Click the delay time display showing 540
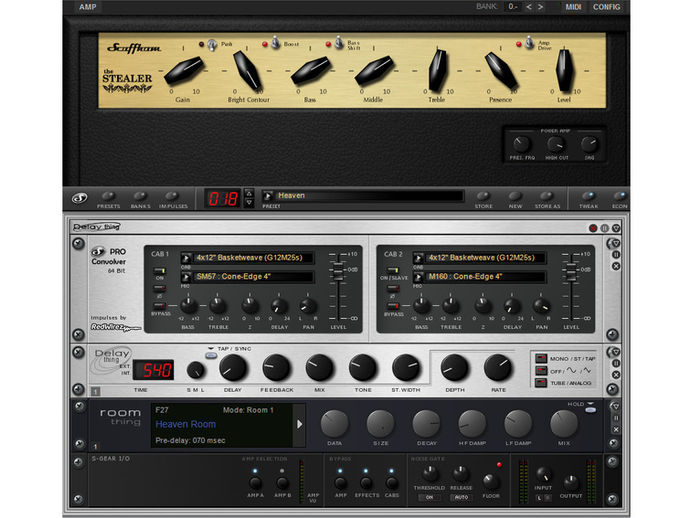The image size is (690, 518). (x=153, y=370)
